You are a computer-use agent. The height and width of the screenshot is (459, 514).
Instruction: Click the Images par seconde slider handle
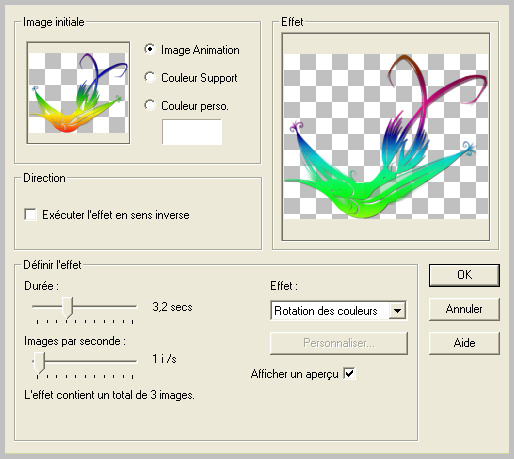39,362
